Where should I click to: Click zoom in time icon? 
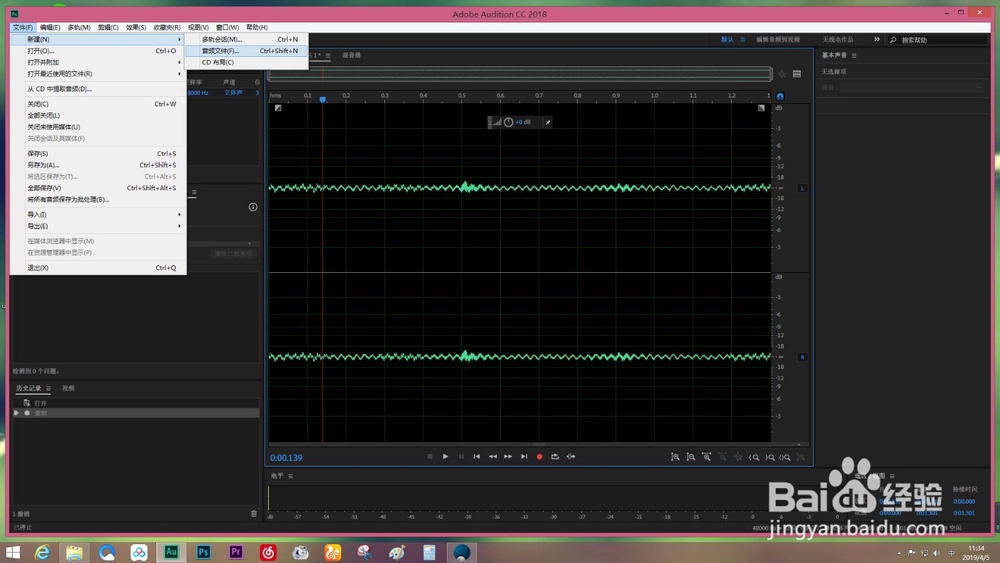[x=707, y=457]
